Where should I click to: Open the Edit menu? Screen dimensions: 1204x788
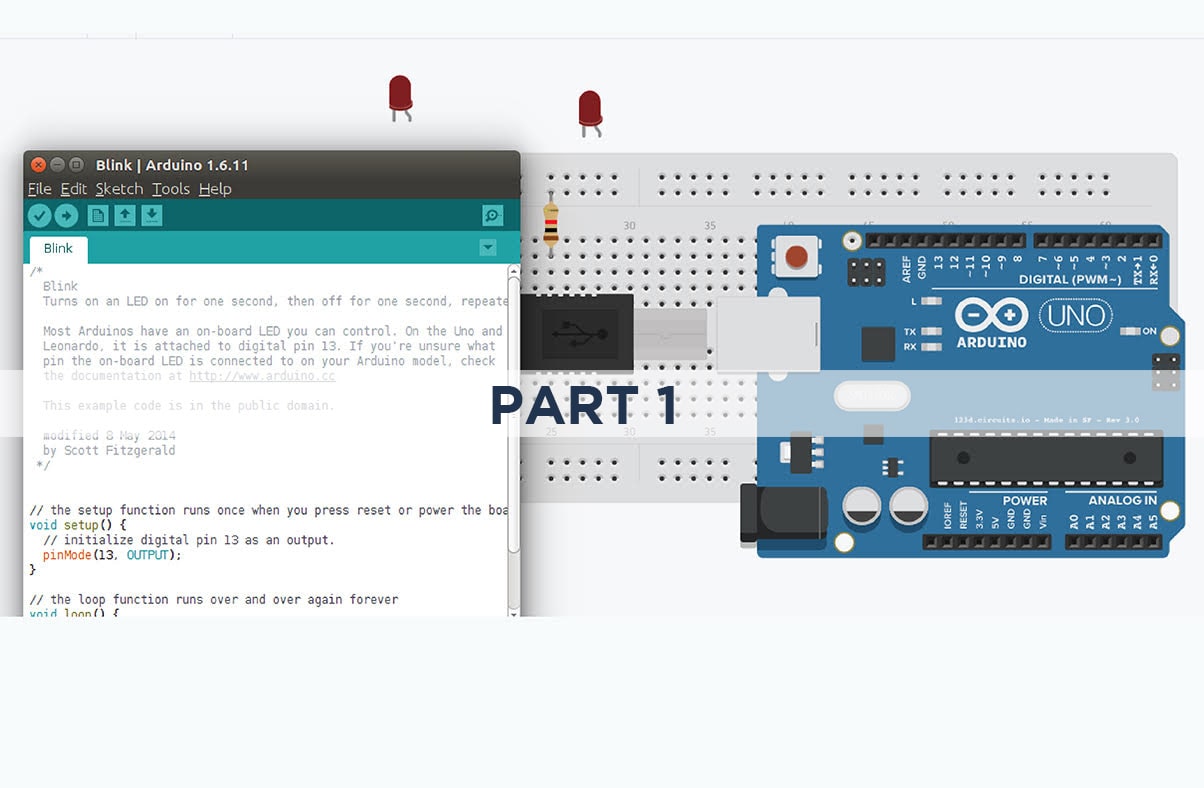tap(74, 189)
